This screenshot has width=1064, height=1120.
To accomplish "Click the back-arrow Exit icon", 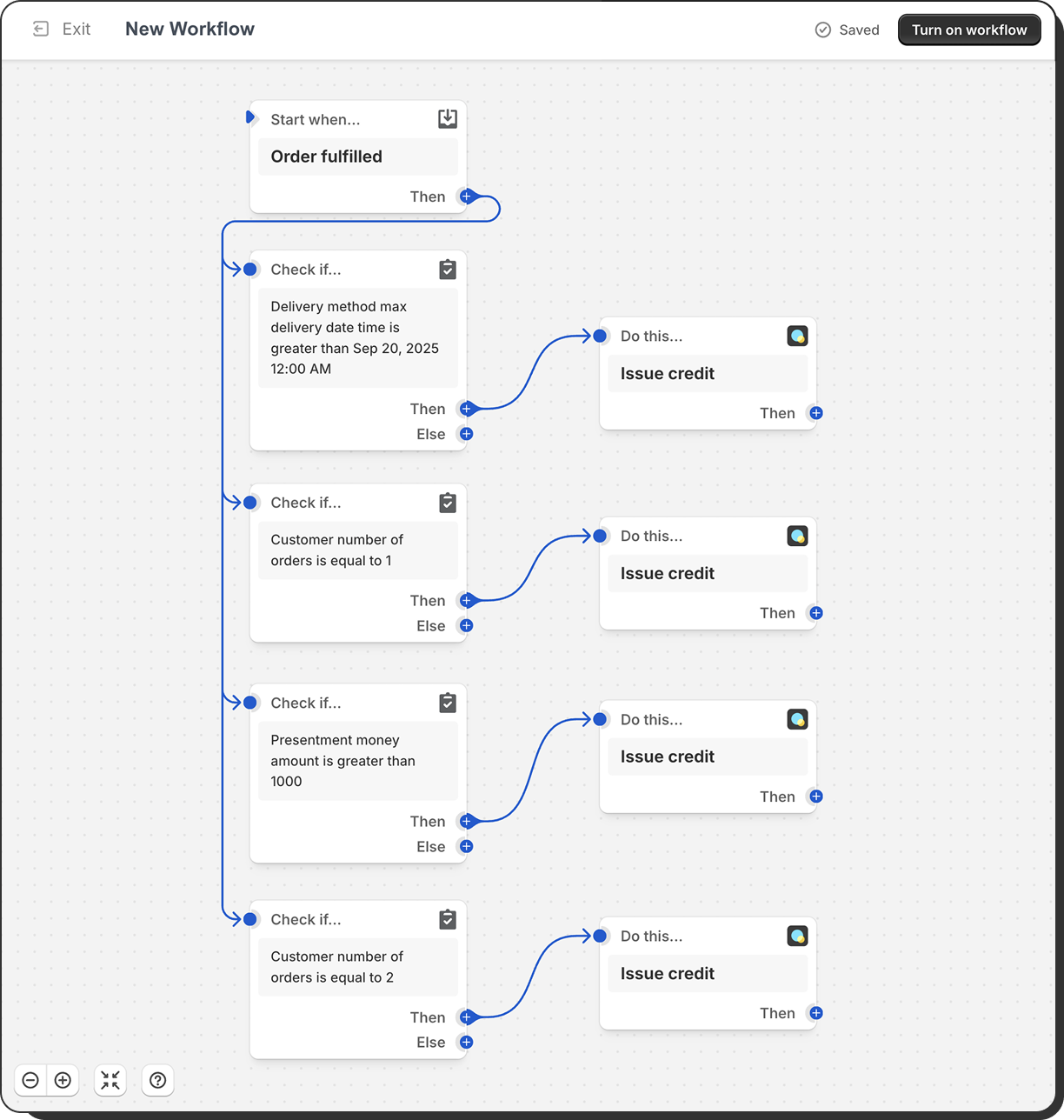I will click(39, 29).
